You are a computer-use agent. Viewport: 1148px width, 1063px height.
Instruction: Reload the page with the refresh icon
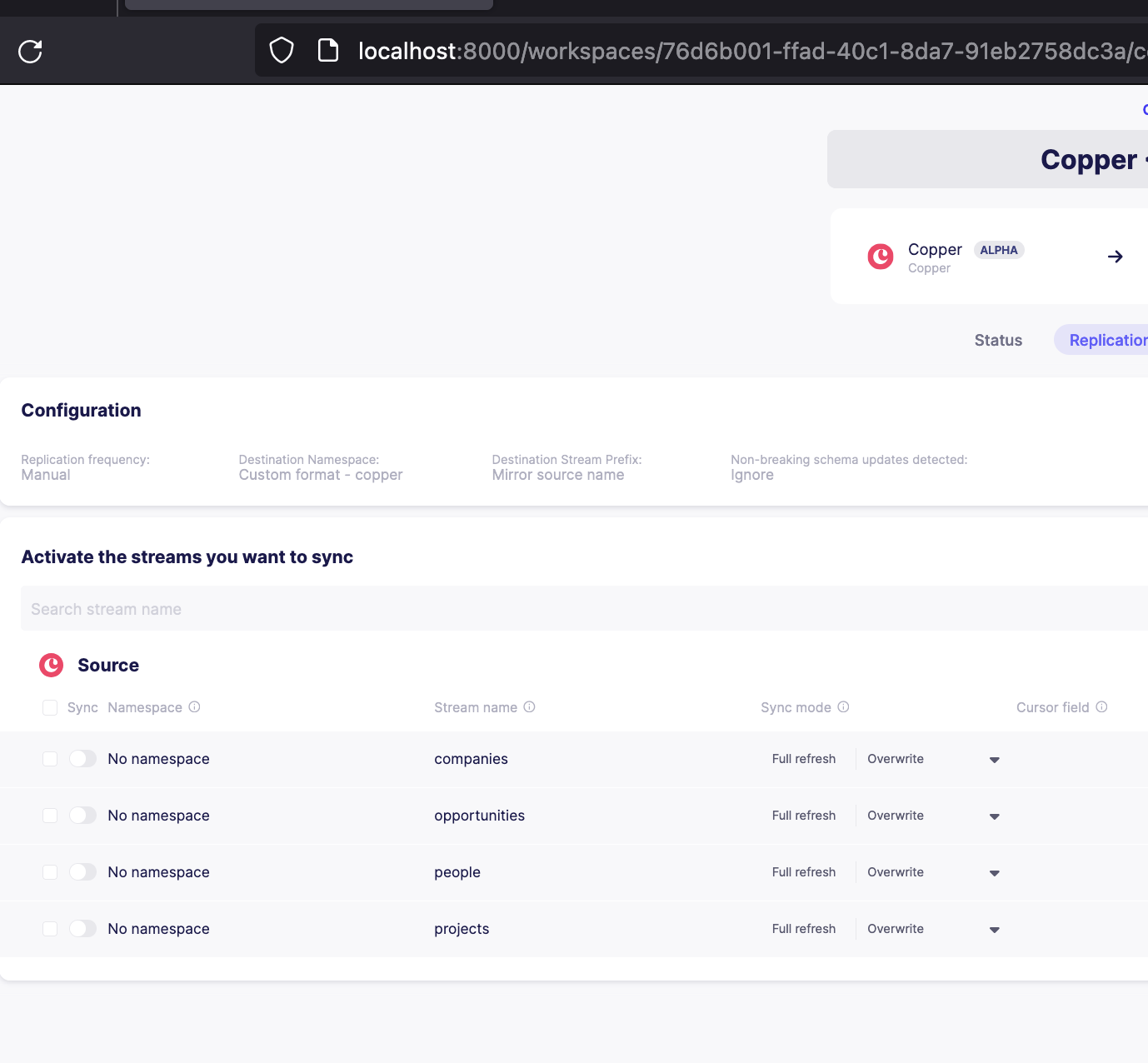click(x=31, y=52)
